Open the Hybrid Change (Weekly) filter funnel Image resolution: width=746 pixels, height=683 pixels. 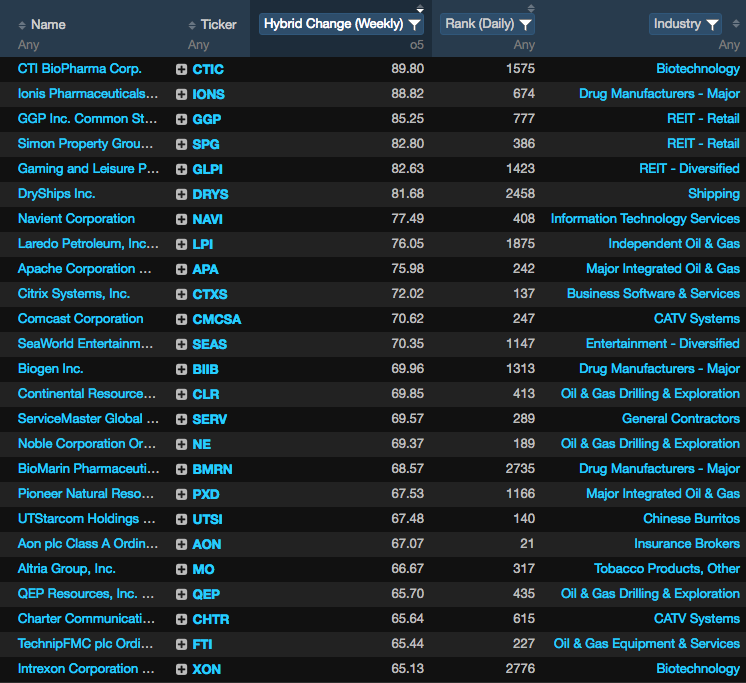click(414, 24)
